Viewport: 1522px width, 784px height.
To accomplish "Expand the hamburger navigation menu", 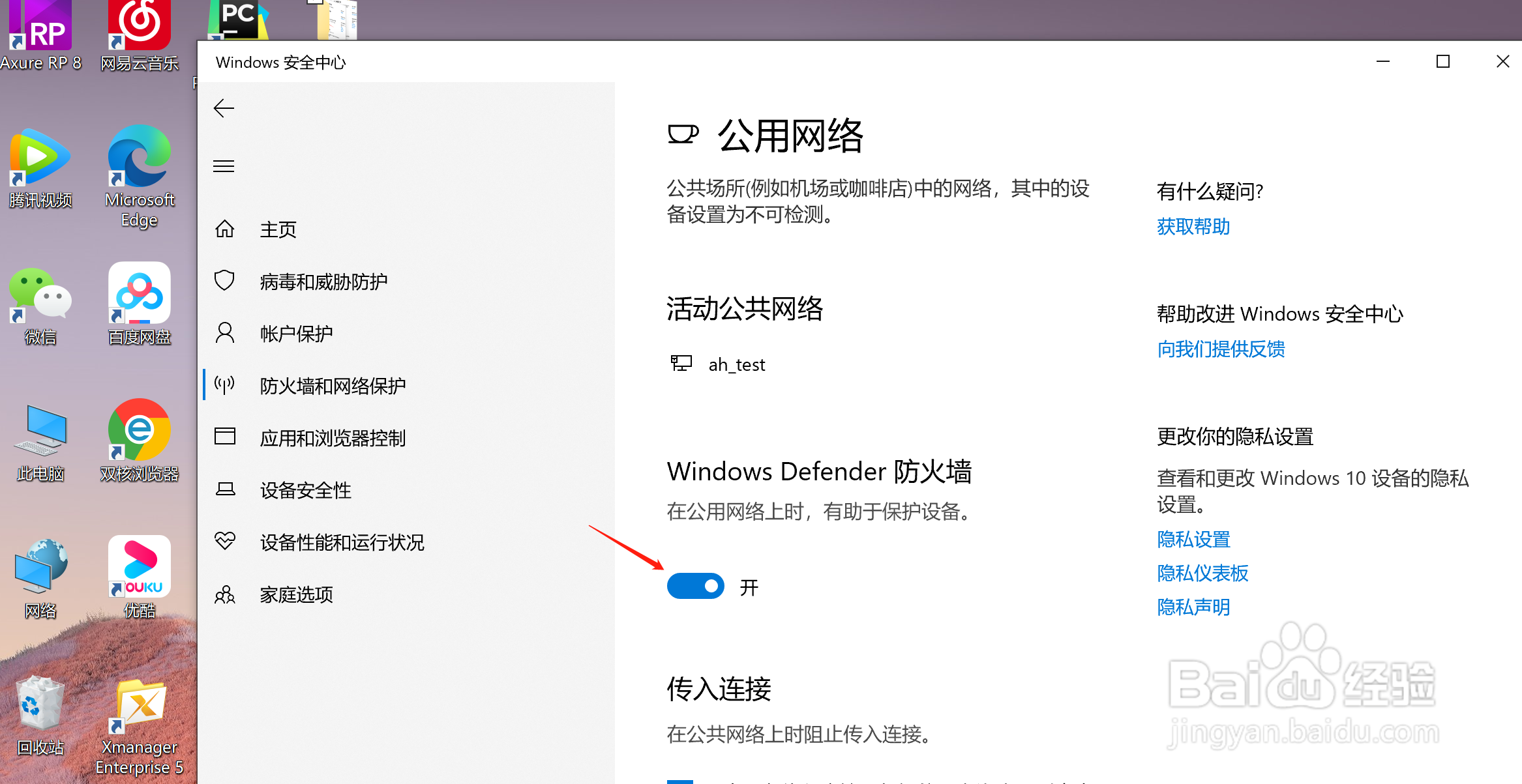I will (224, 166).
